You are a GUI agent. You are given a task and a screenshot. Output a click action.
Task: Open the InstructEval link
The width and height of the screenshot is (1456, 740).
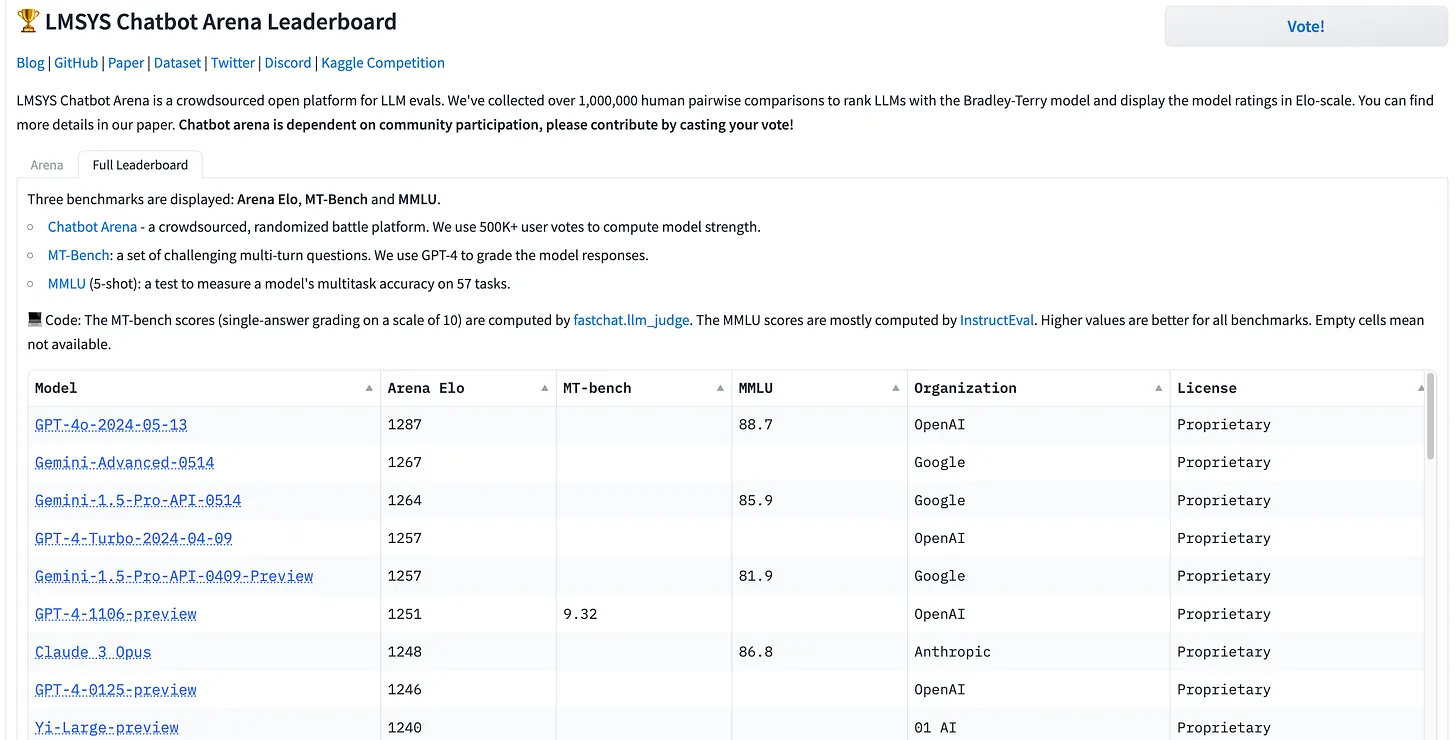[x=997, y=321]
